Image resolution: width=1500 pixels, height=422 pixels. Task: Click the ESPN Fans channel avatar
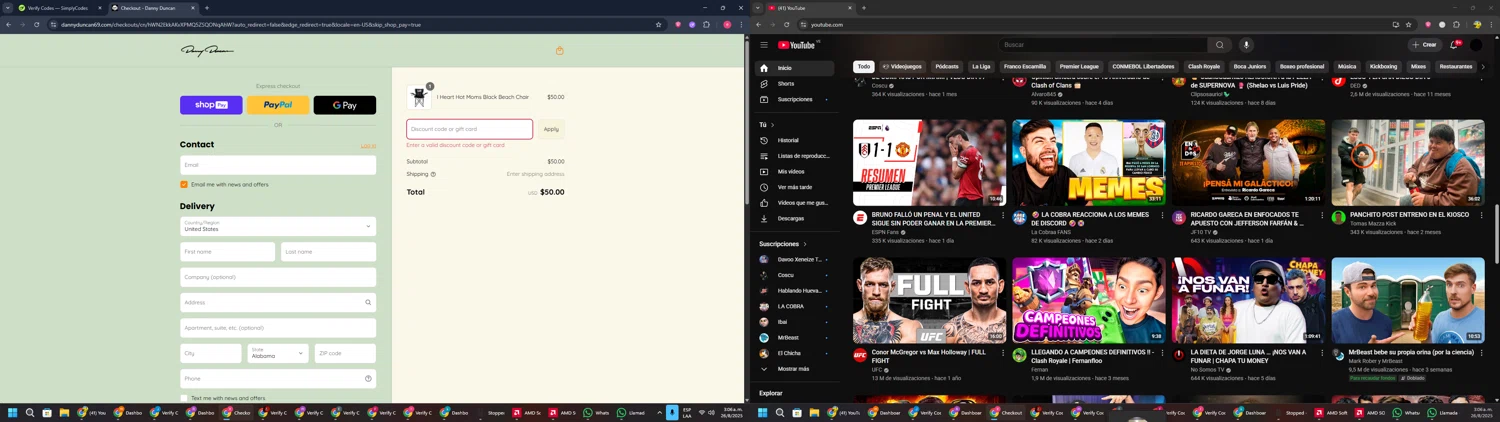click(860, 217)
